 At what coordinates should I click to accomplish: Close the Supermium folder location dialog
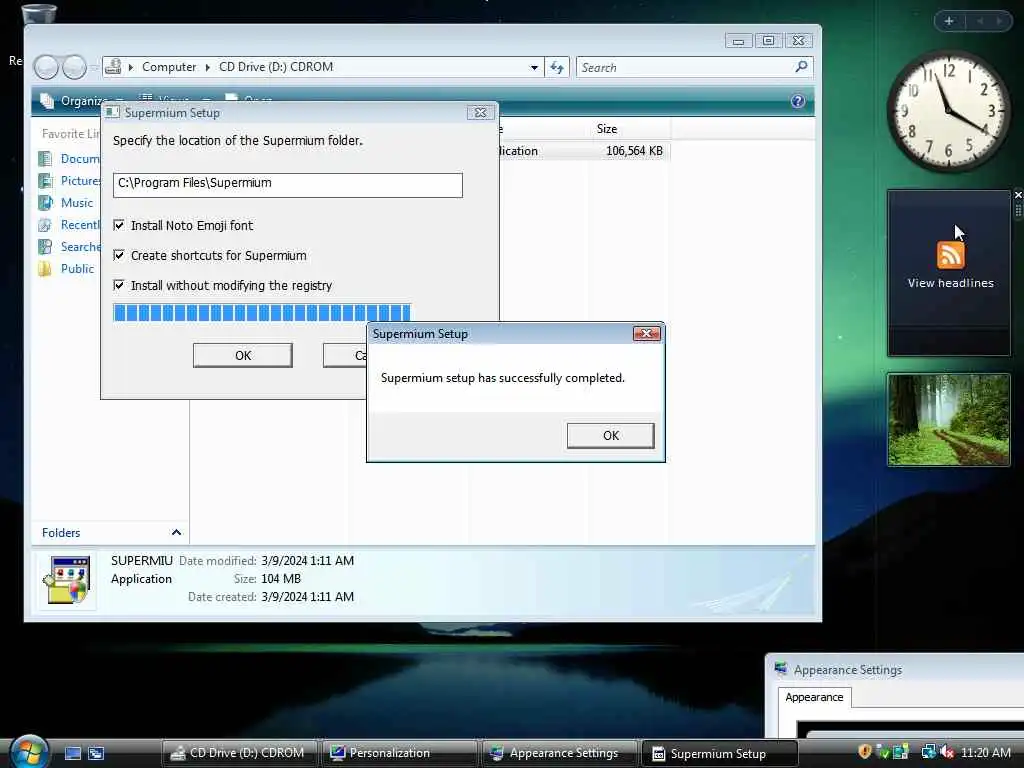pos(480,112)
